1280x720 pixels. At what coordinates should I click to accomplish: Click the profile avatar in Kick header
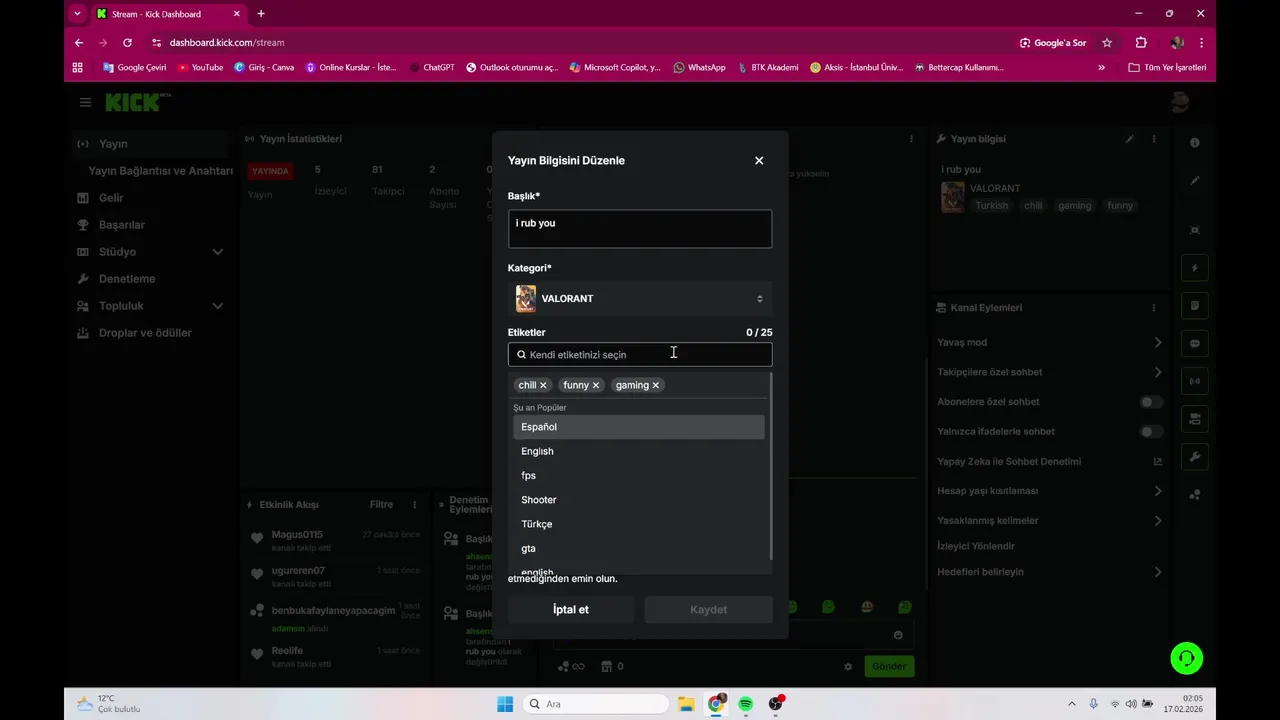[1180, 102]
